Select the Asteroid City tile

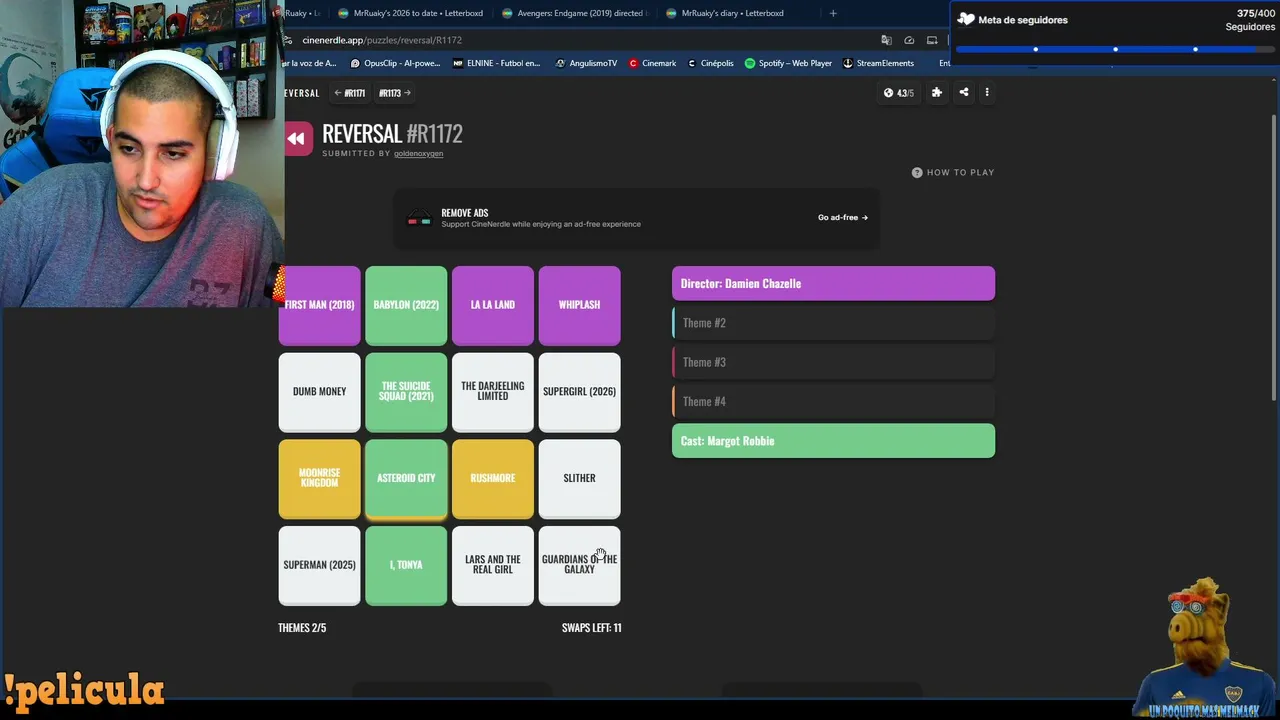point(406,479)
